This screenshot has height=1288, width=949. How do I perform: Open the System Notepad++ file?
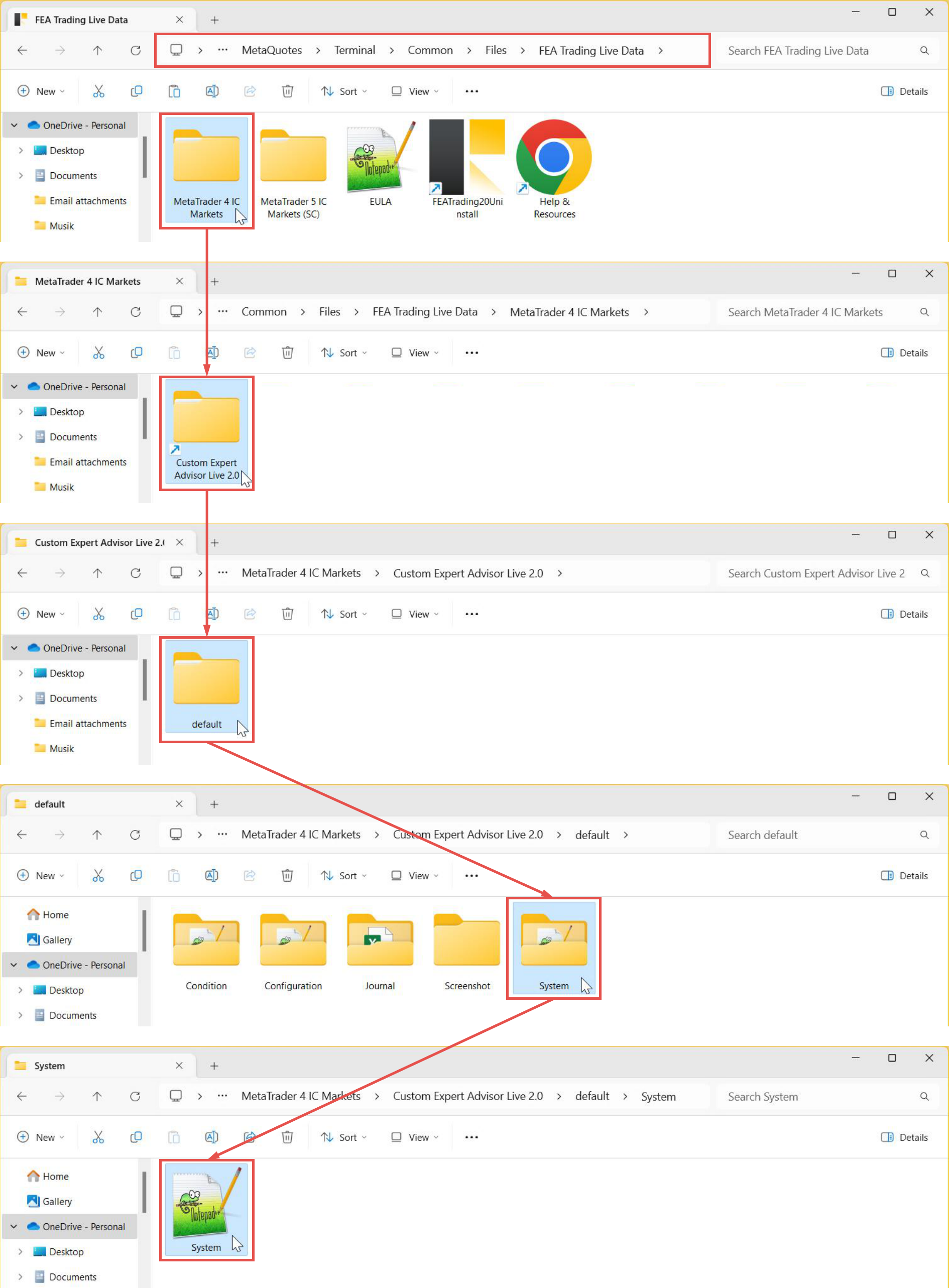(206, 1210)
